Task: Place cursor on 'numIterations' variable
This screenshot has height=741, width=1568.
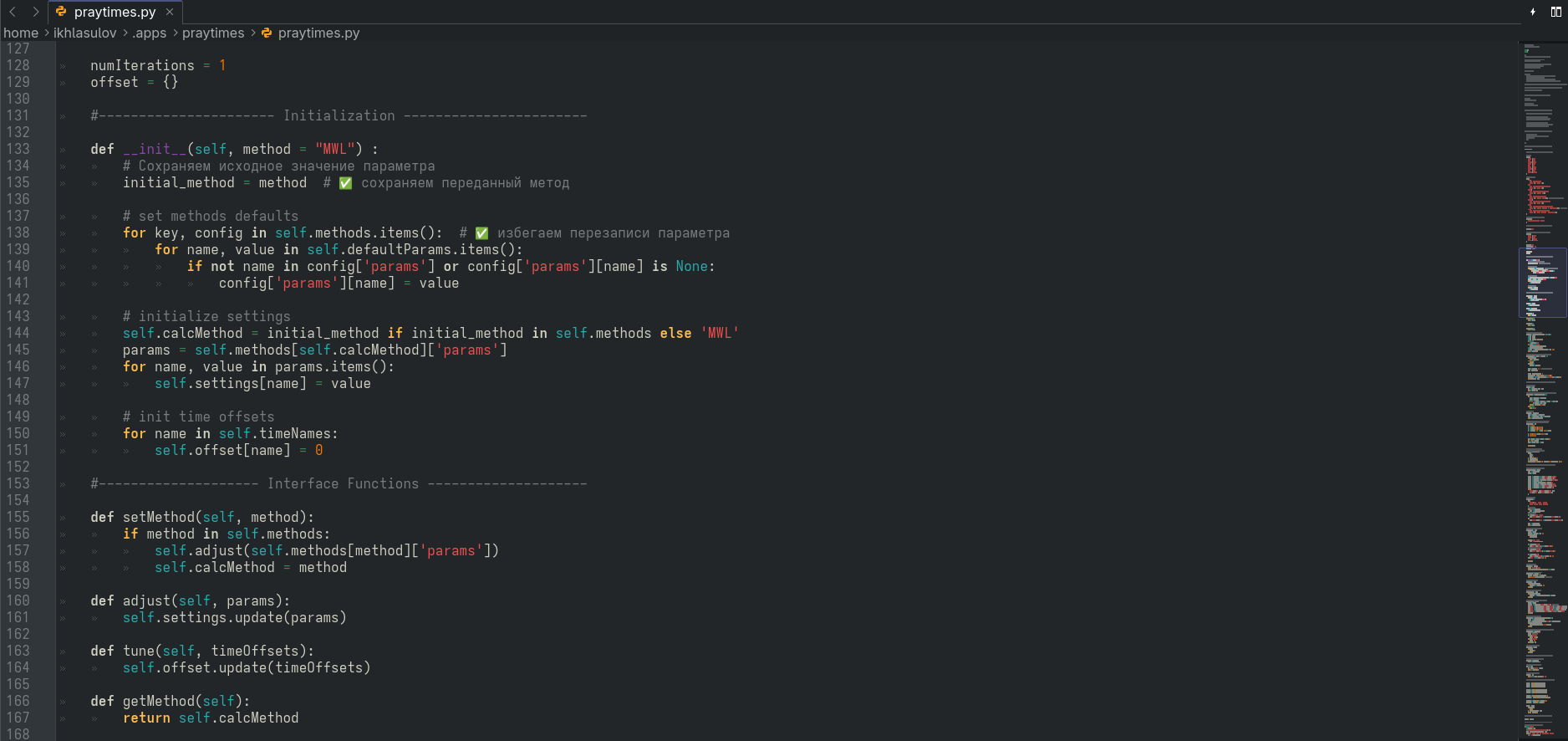Action: [x=142, y=65]
